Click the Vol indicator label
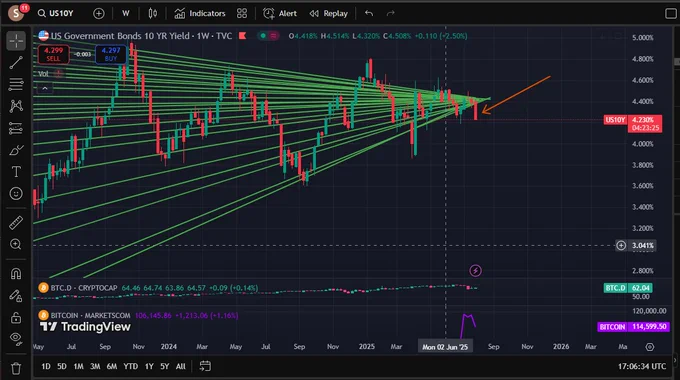Image resolution: width=680 pixels, height=380 pixels. pos(43,74)
